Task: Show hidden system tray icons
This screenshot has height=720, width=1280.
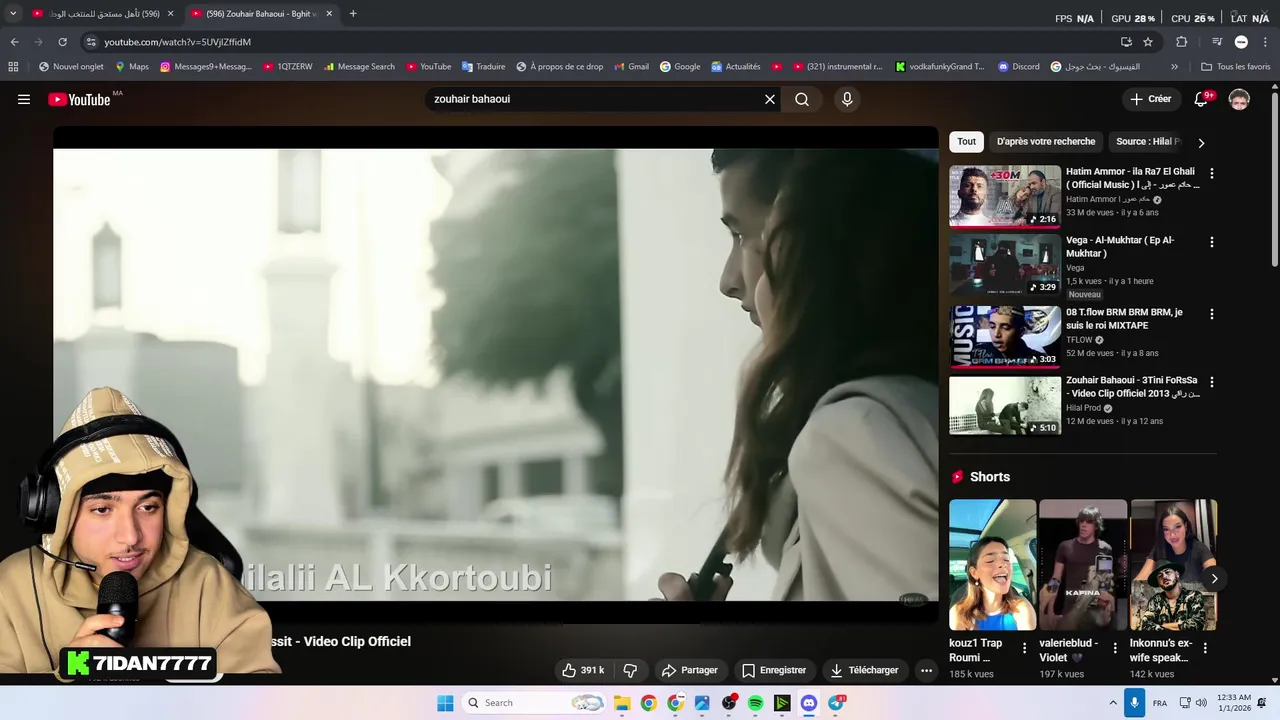Action: 1112,703
